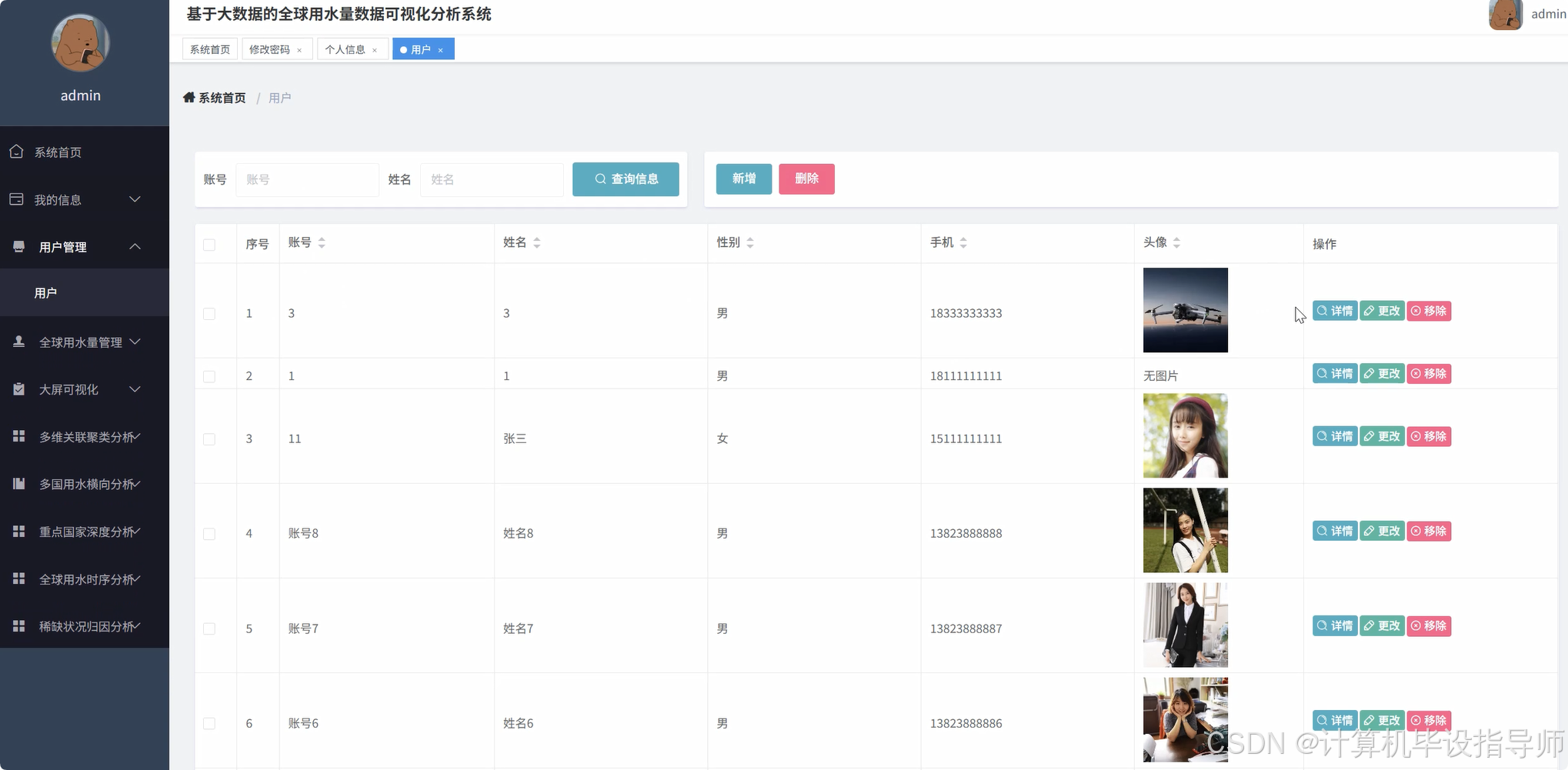1568x770 pixels.
Task: Switch to the 系统首页 tab
Action: 210,49
